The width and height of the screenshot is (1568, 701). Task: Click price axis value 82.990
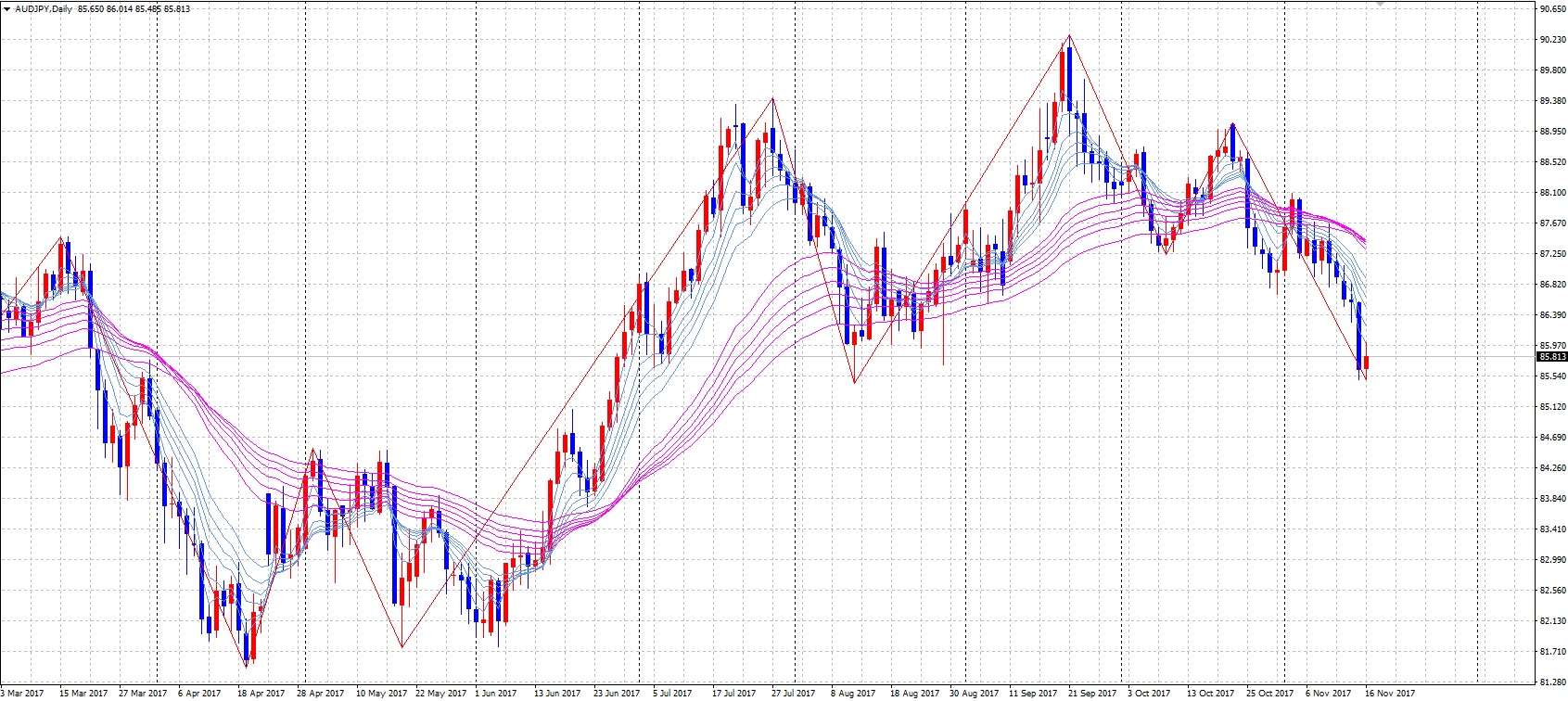pos(1553,560)
